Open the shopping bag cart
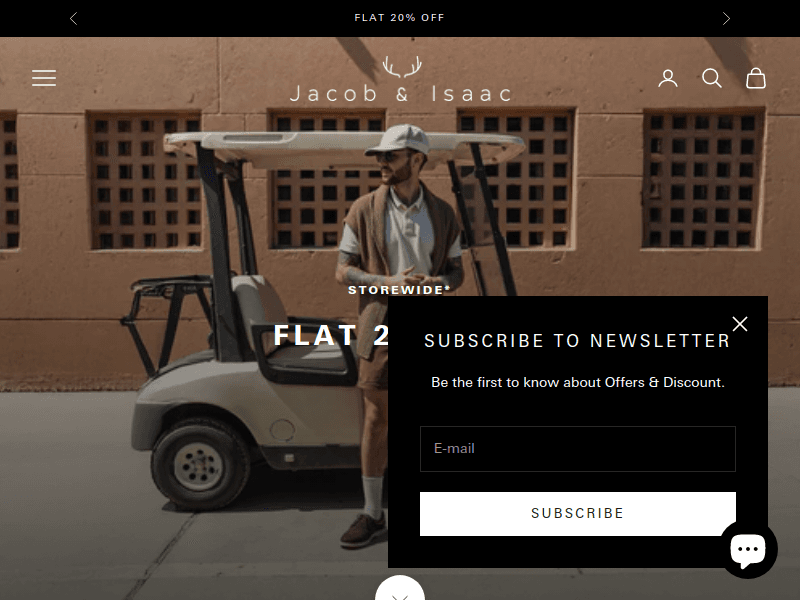Image resolution: width=800 pixels, height=600 pixels. coord(756,78)
